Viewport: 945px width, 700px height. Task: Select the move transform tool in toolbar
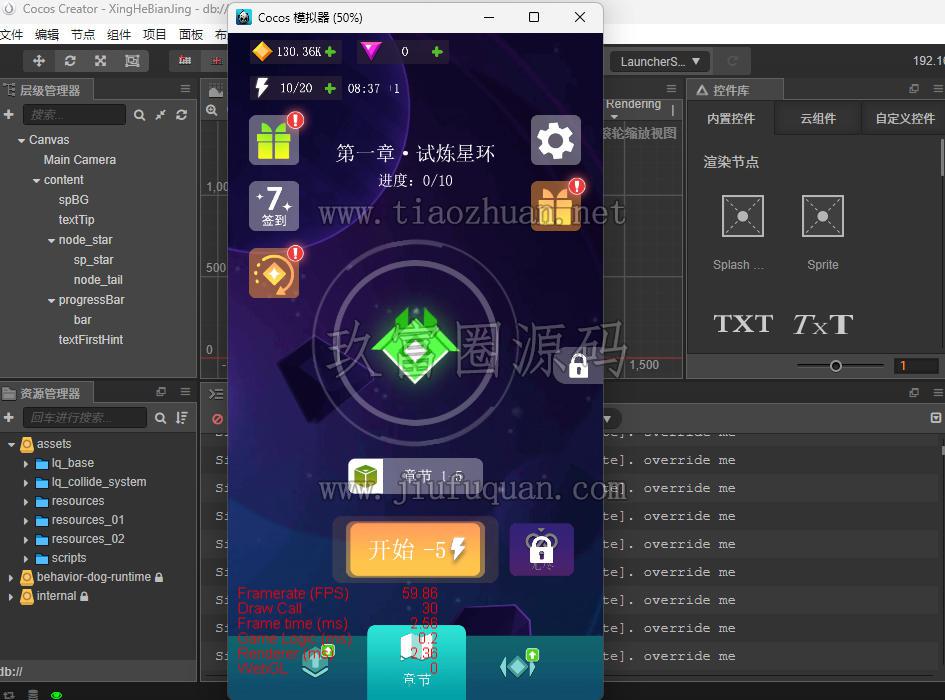click(39, 61)
